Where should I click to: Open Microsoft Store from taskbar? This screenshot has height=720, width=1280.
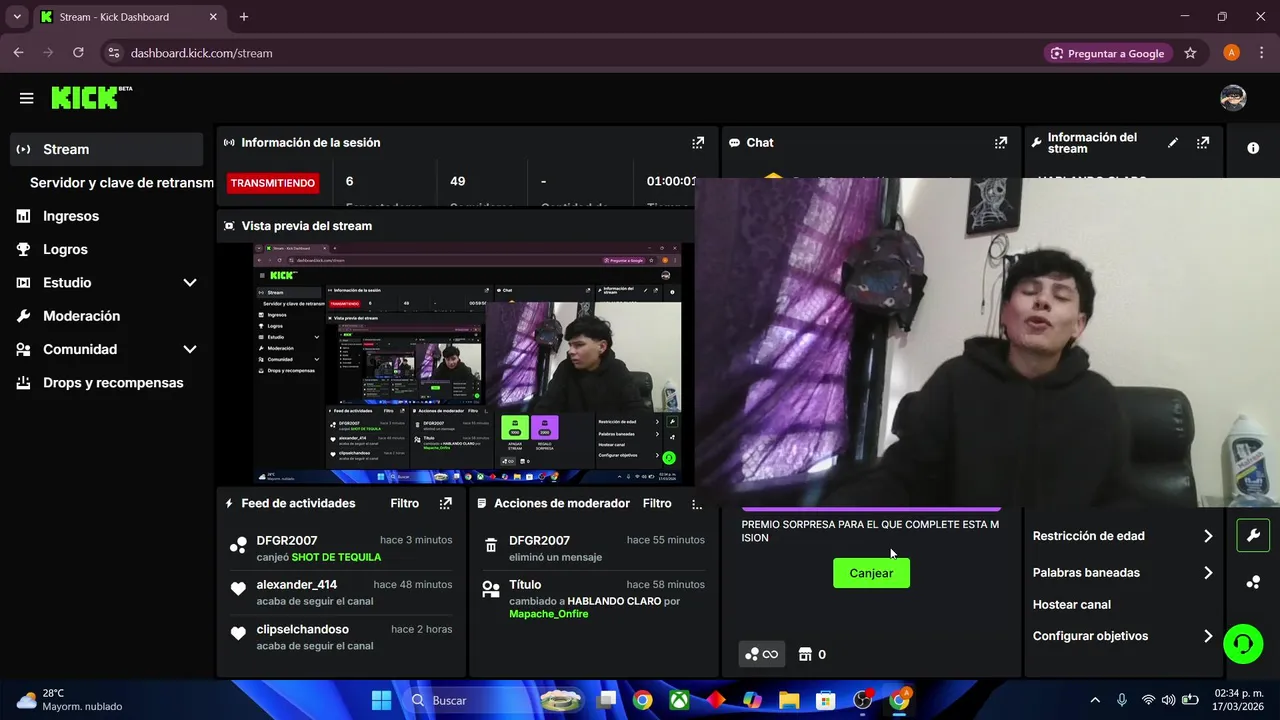click(x=825, y=700)
